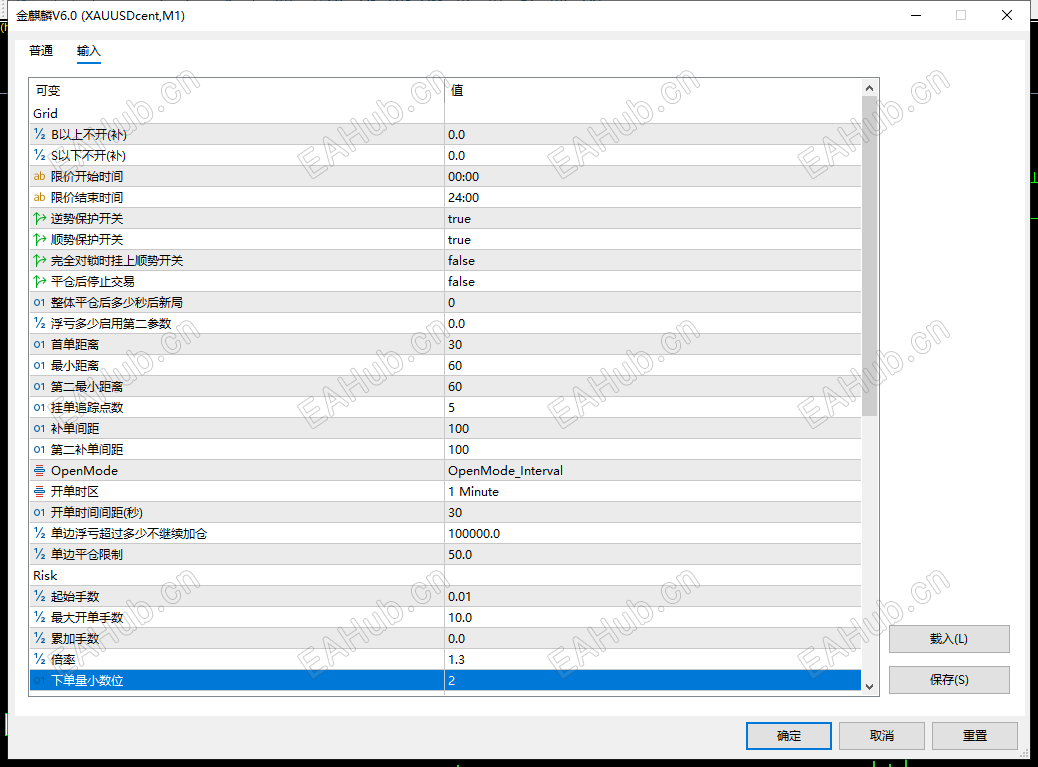Edit the 限价开始时间 value 00:00

tap(653, 177)
